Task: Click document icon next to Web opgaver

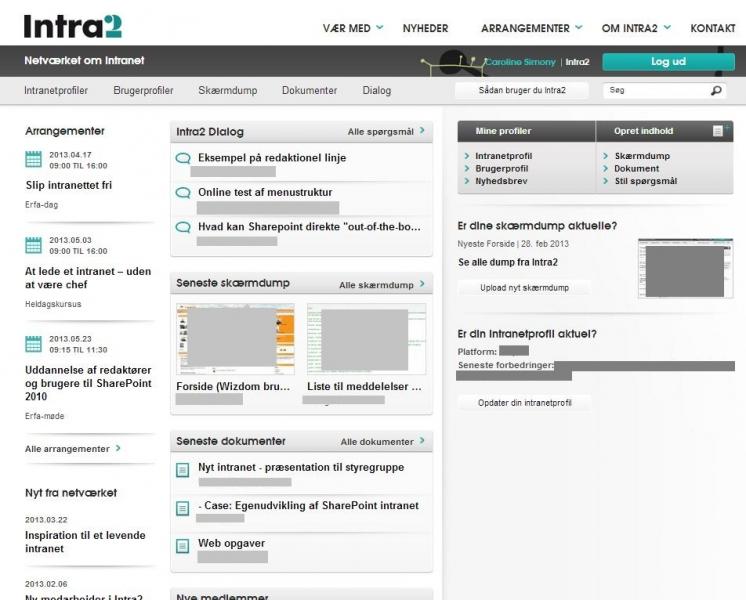Action: (183, 545)
